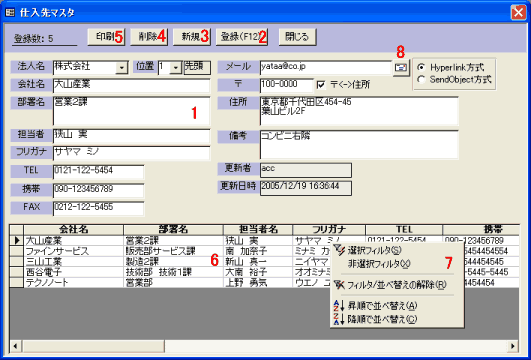The height and width of the screenshot is (360, 531).
Task: Select the SendObject方式 radio button
Action: point(421,80)
